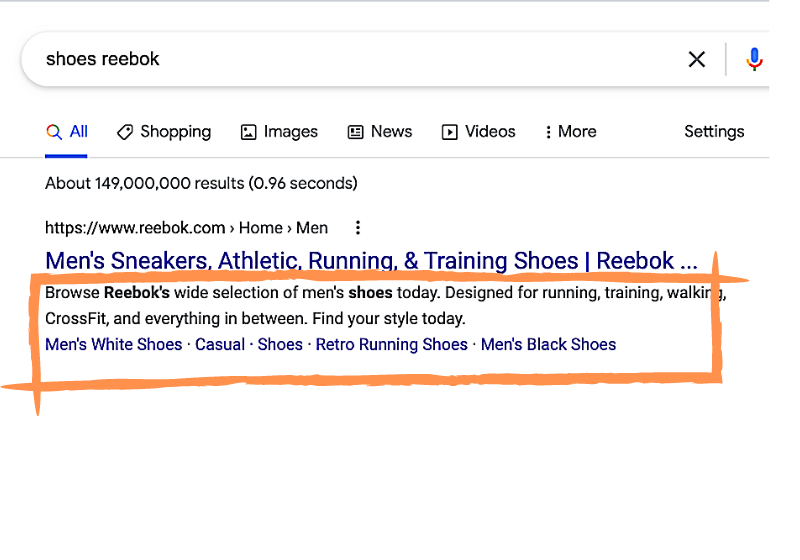Open the Images tab
Image resolution: width=800 pixels, height=560 pixels.
coord(279,132)
